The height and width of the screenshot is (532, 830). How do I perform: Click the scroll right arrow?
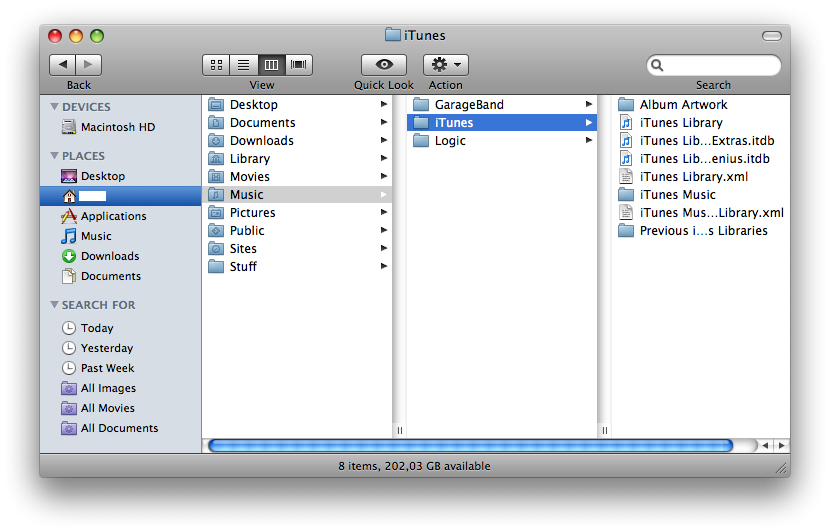point(781,445)
